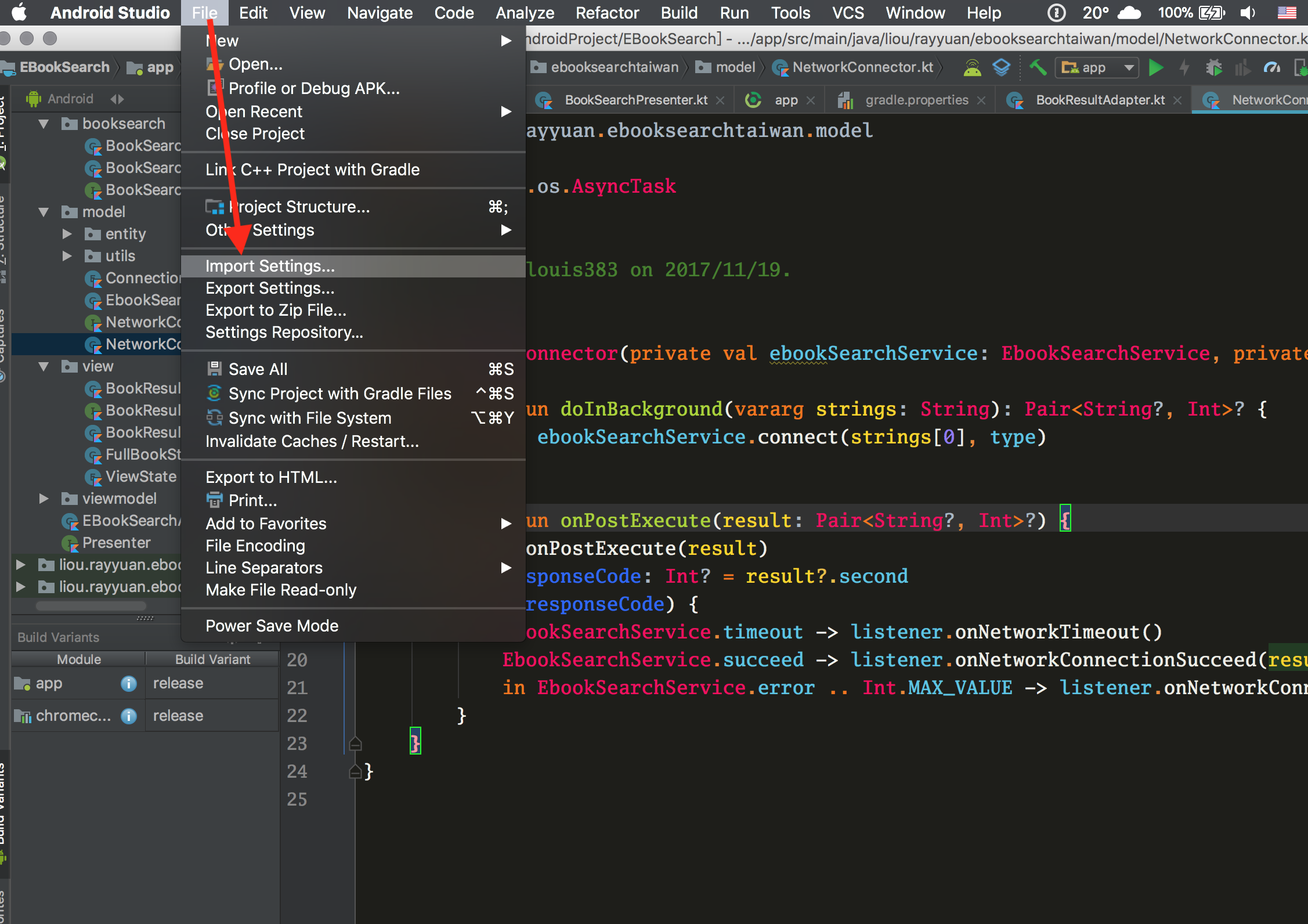The image size is (1308, 924).
Task: Click the project panel horizontal scrollbar
Action: (x=90, y=605)
